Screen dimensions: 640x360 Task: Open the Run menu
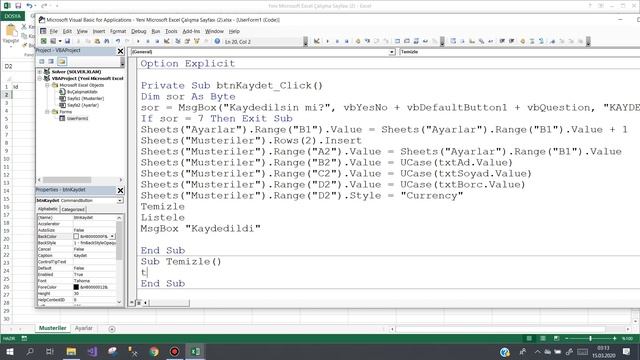pos(156,31)
